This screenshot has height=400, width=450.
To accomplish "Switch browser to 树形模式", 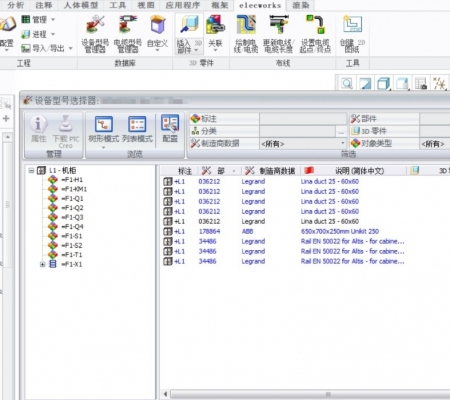I will (104, 130).
